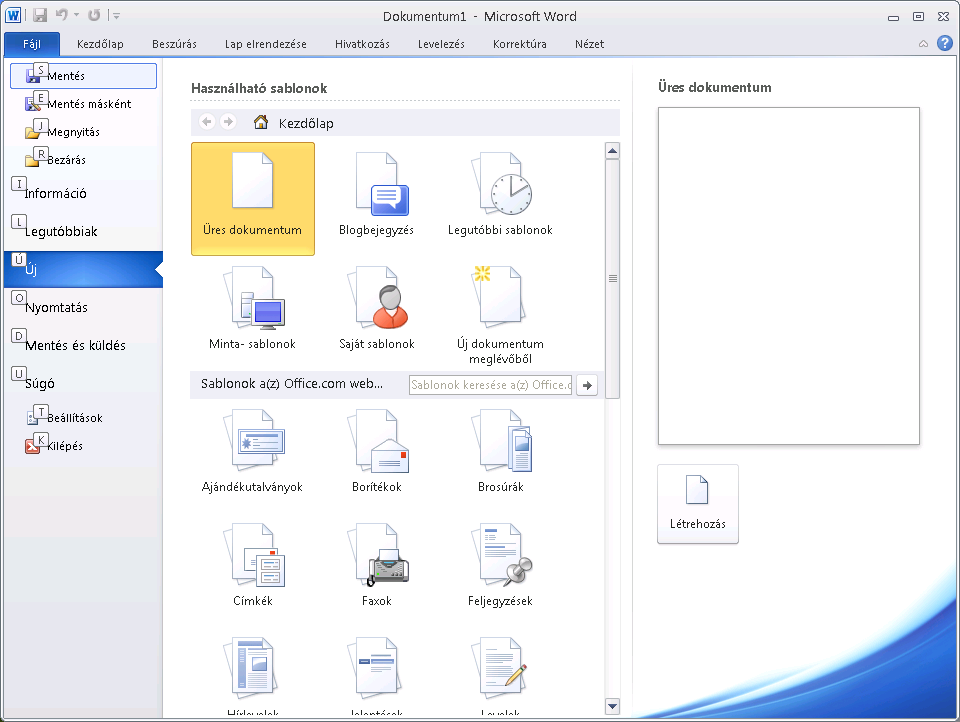
Task: Click the Office.com template search field
Action: click(x=490, y=385)
